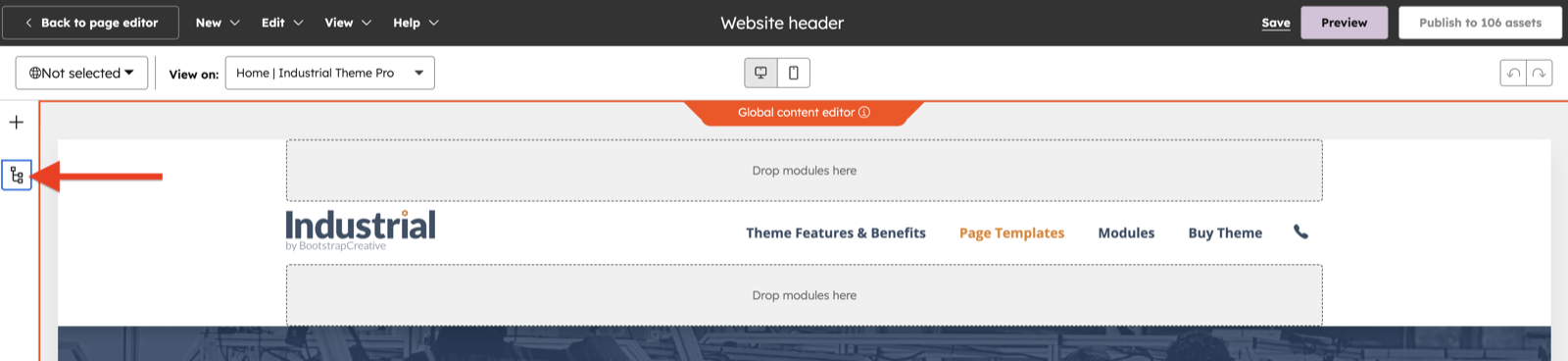1568x361 pixels.
Task: Save the website header
Action: point(1276,23)
